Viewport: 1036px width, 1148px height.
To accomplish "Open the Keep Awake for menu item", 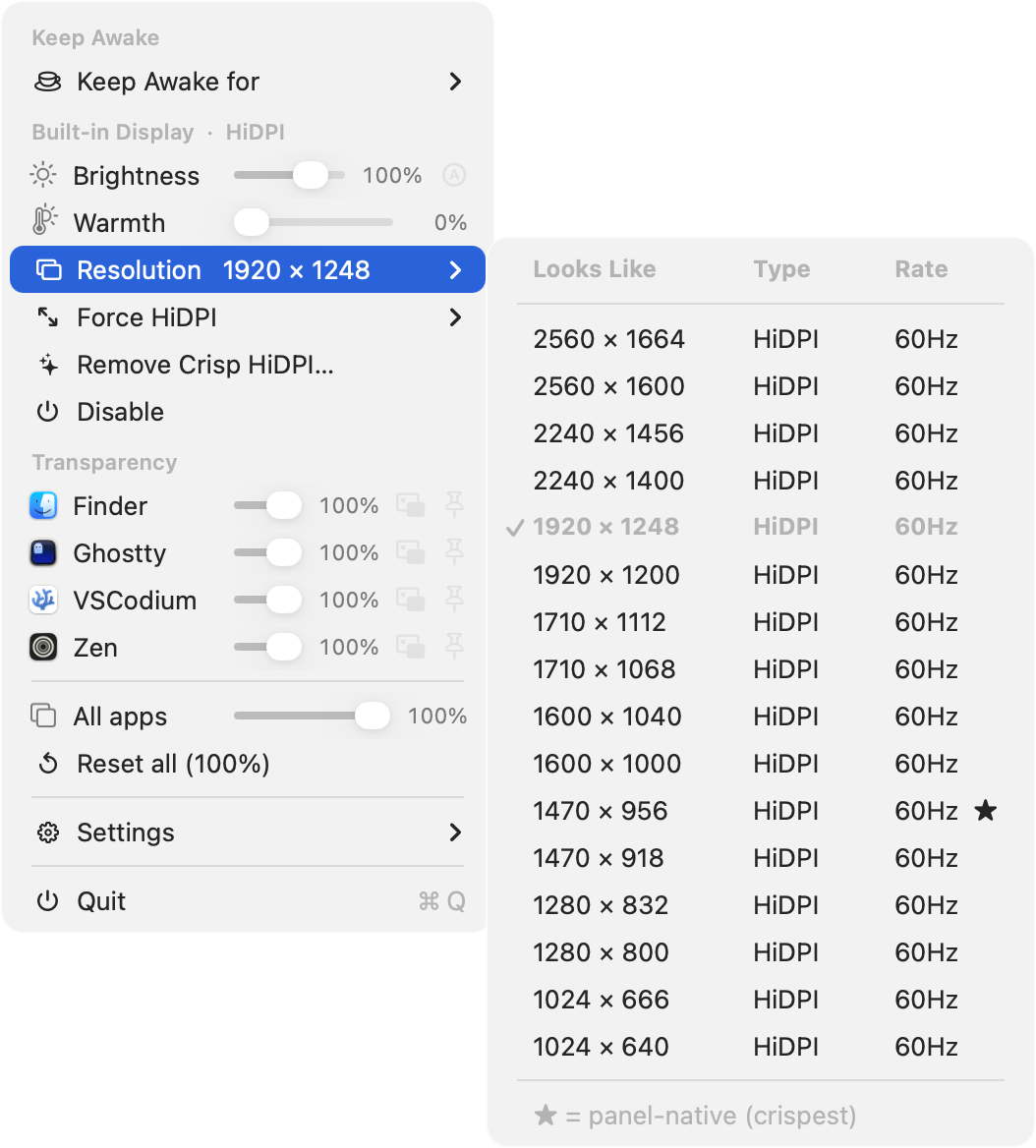I will [x=248, y=82].
